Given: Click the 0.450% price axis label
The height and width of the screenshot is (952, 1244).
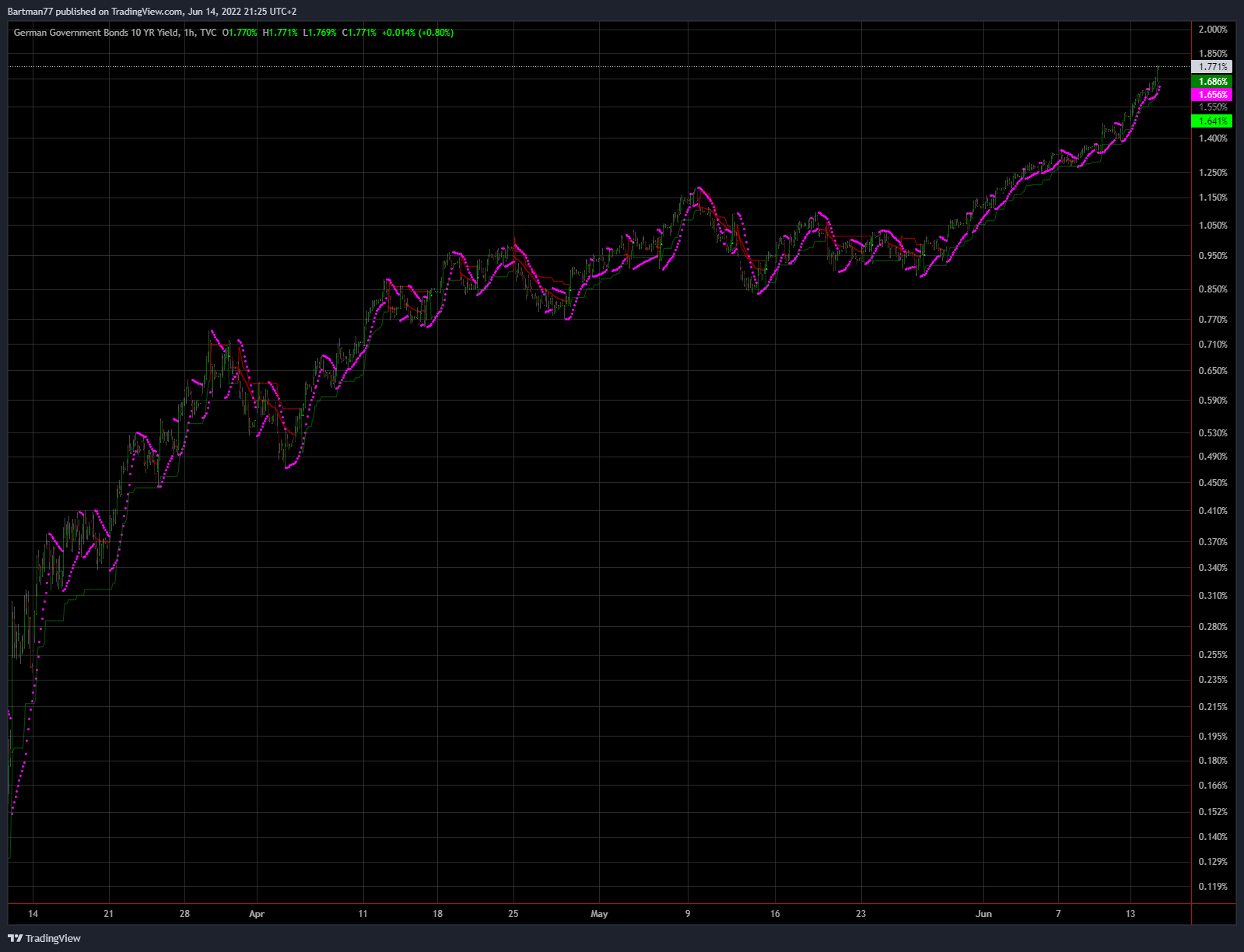Looking at the screenshot, I should point(1213,483).
